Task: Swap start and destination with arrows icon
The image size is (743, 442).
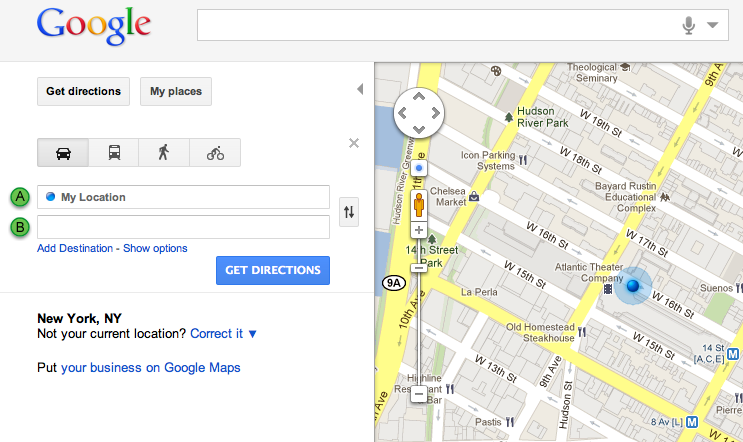Action: (349, 212)
